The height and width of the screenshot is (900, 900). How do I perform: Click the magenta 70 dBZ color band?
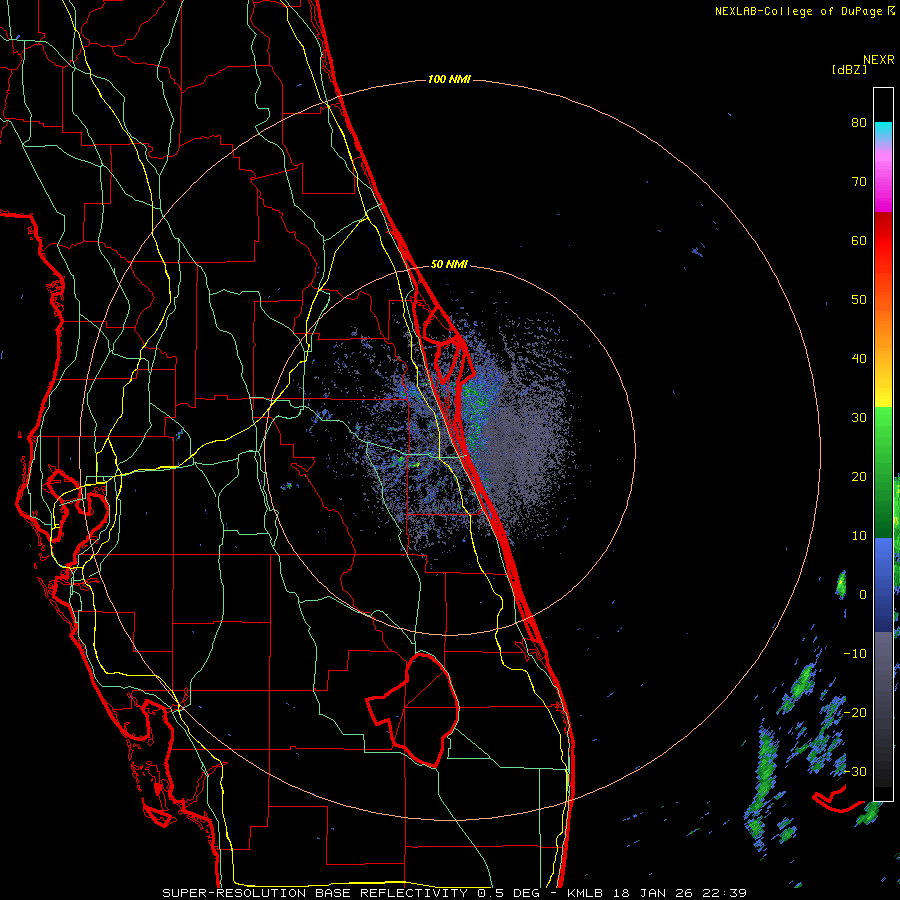pos(883,181)
